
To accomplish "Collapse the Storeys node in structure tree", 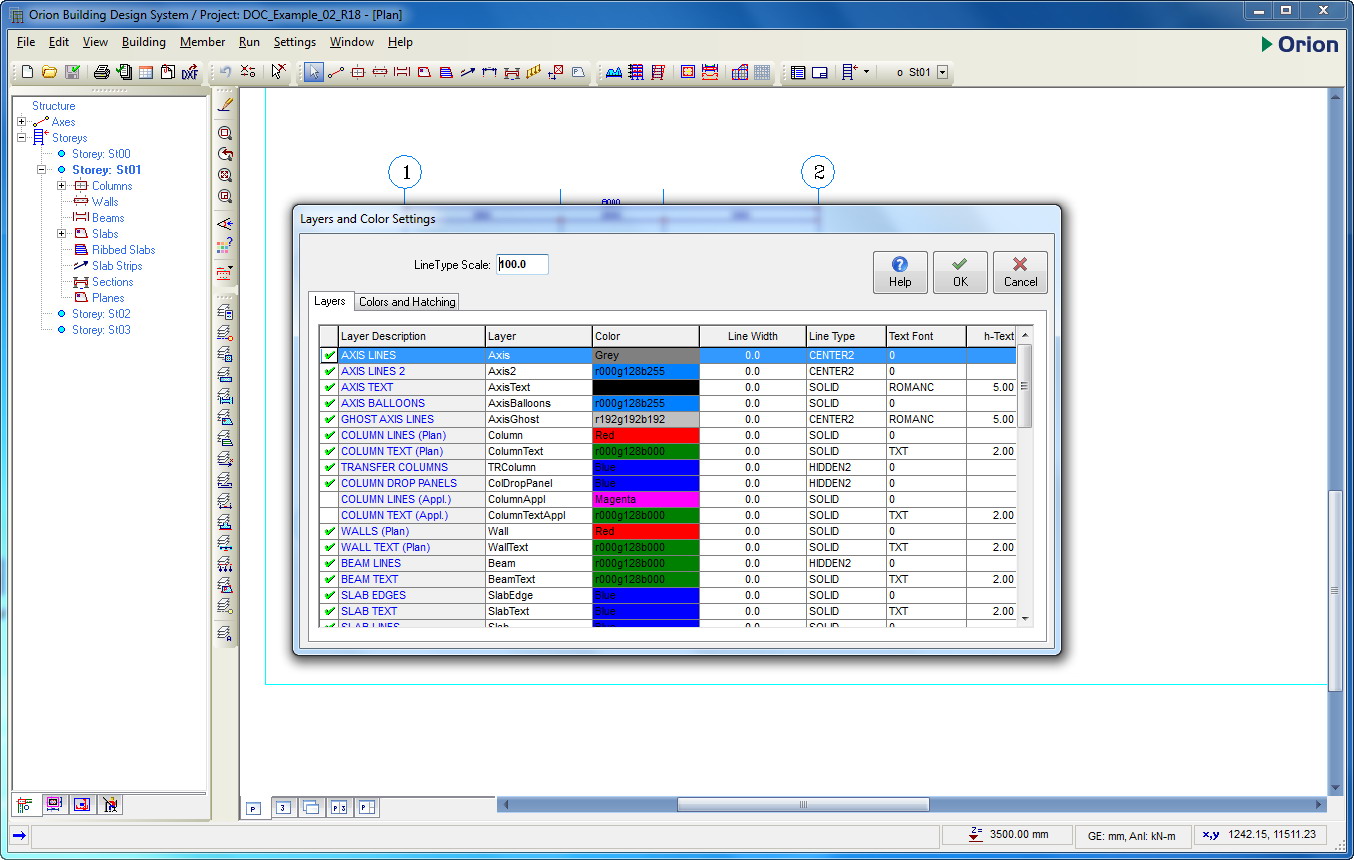I will 21,138.
